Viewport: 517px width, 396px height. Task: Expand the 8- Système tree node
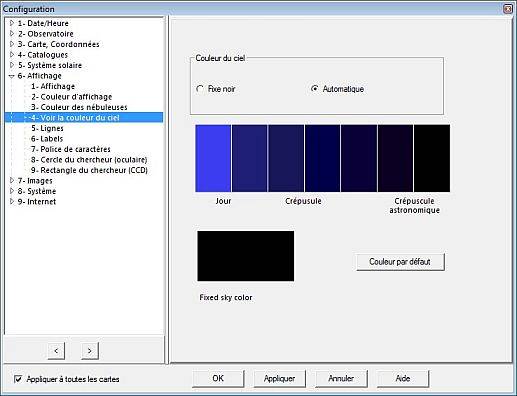(12, 191)
